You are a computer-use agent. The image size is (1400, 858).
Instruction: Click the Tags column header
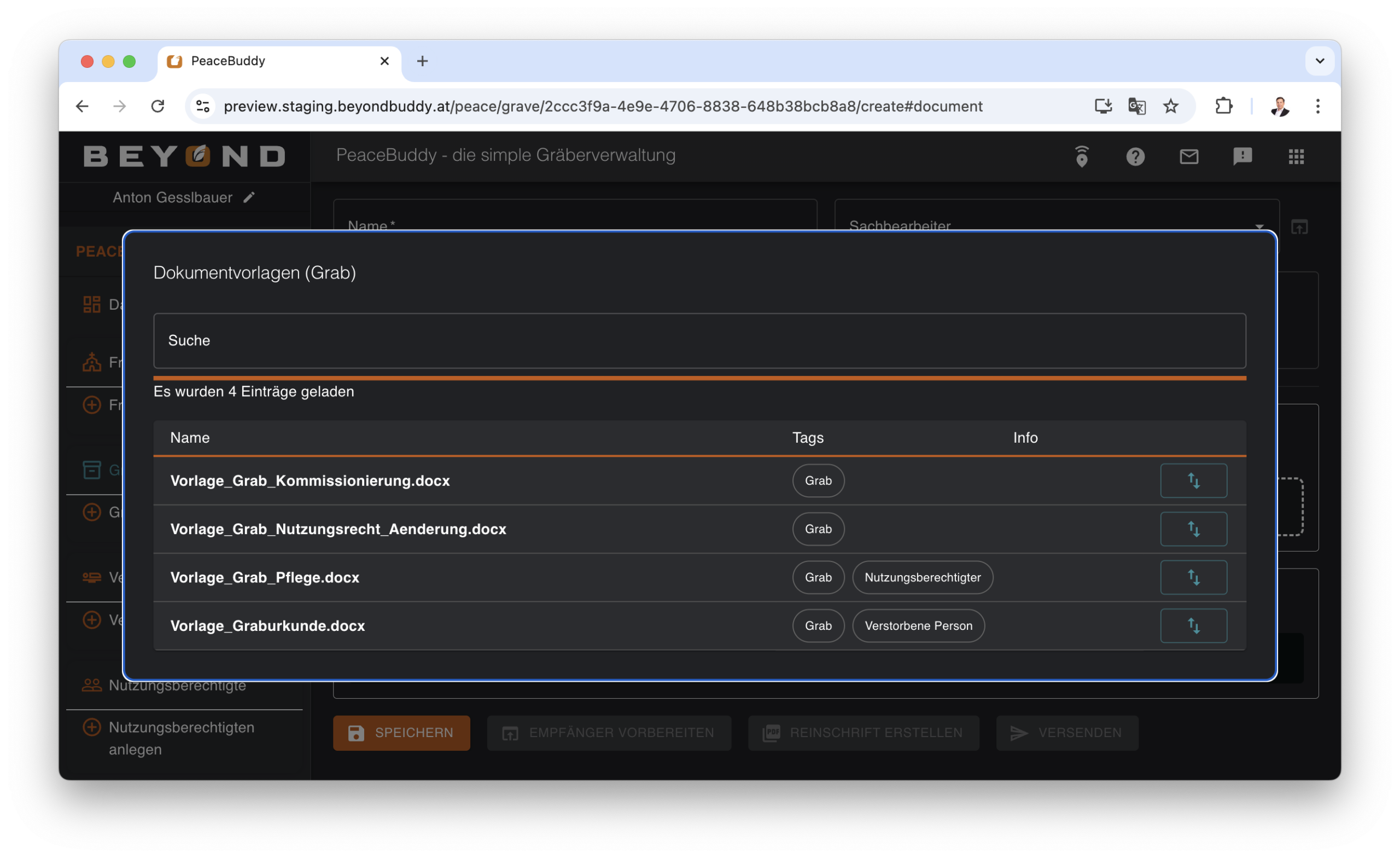point(807,438)
